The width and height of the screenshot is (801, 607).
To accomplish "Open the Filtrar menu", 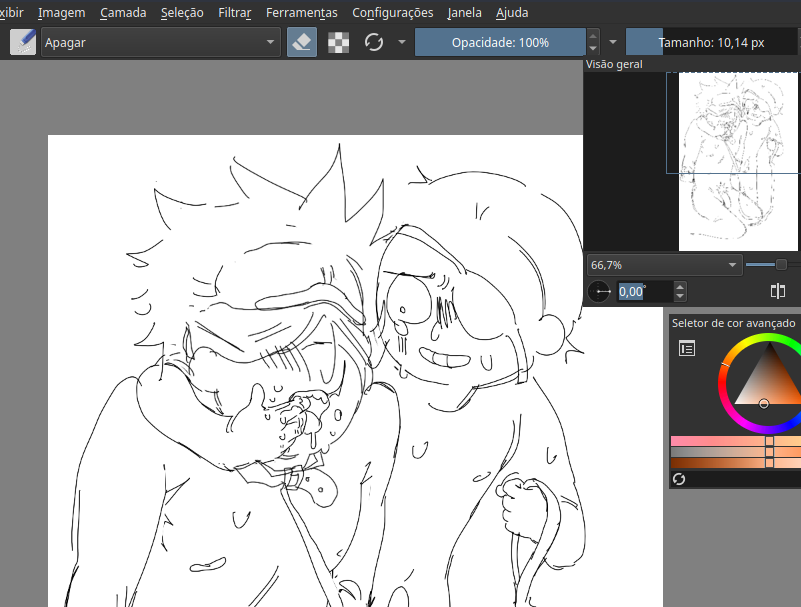I will tap(234, 12).
